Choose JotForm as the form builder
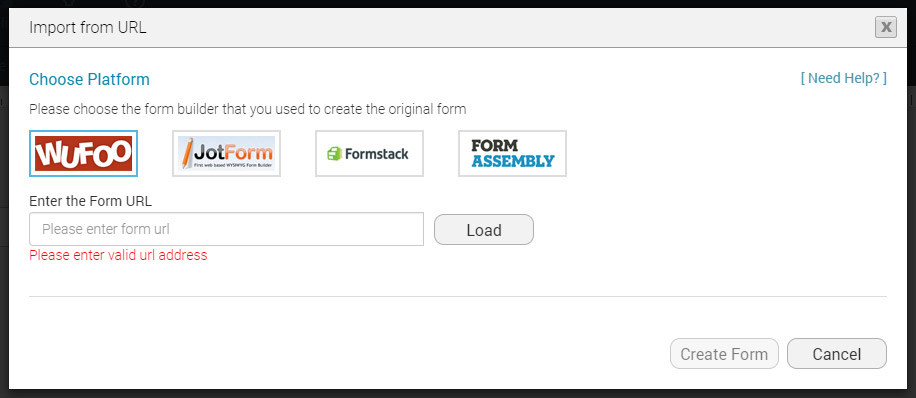 [226, 153]
